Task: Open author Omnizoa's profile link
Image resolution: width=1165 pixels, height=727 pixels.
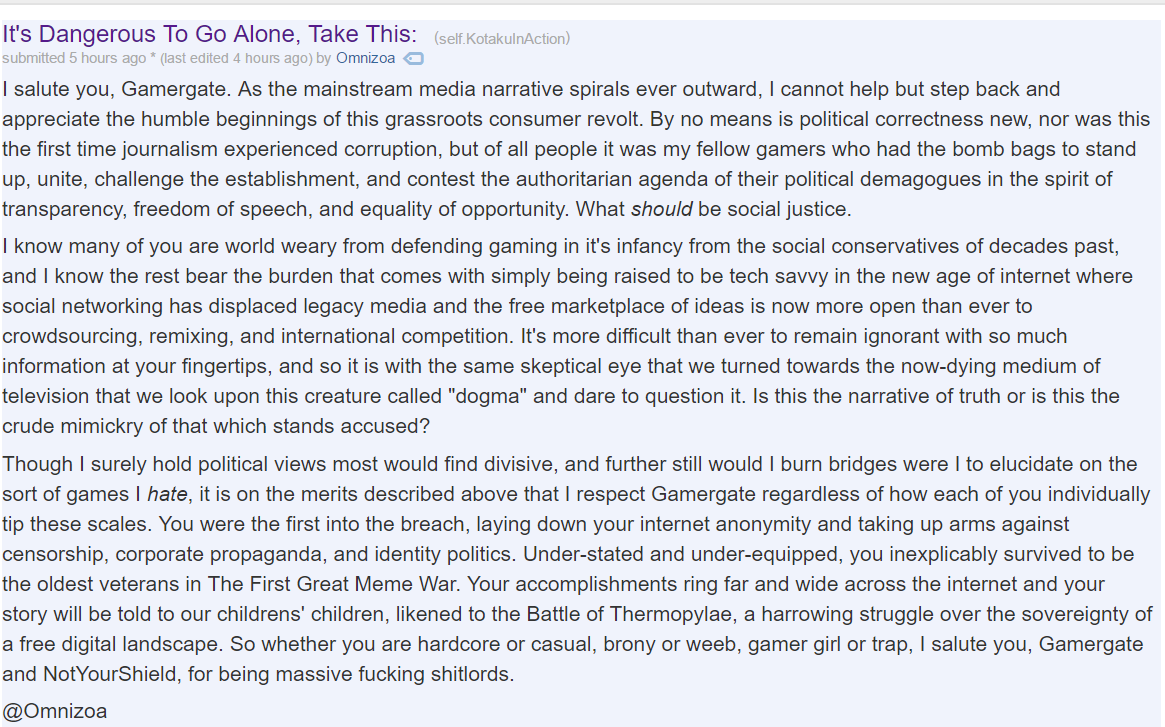Action: coord(366,58)
